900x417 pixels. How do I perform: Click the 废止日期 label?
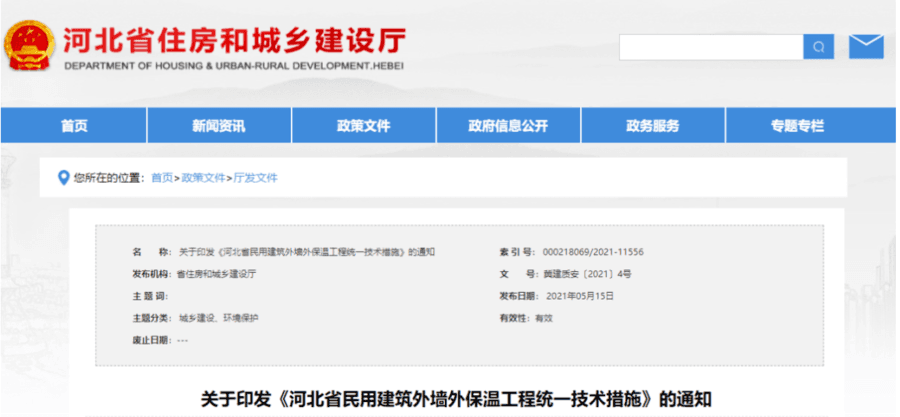pos(152,340)
